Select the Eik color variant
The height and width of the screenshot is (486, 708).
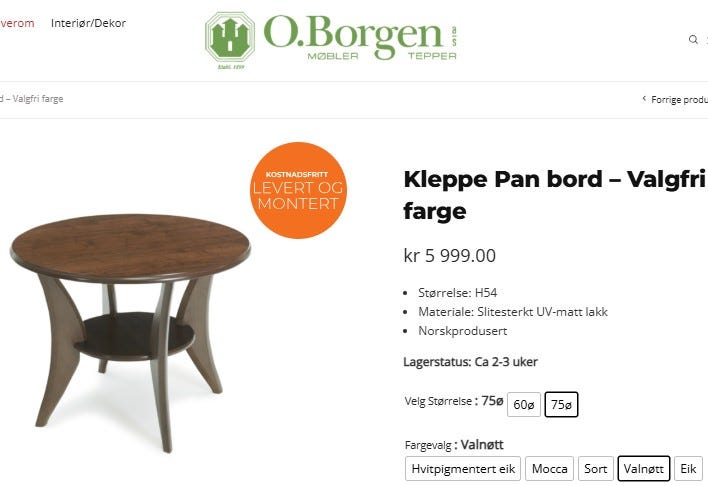tap(688, 468)
